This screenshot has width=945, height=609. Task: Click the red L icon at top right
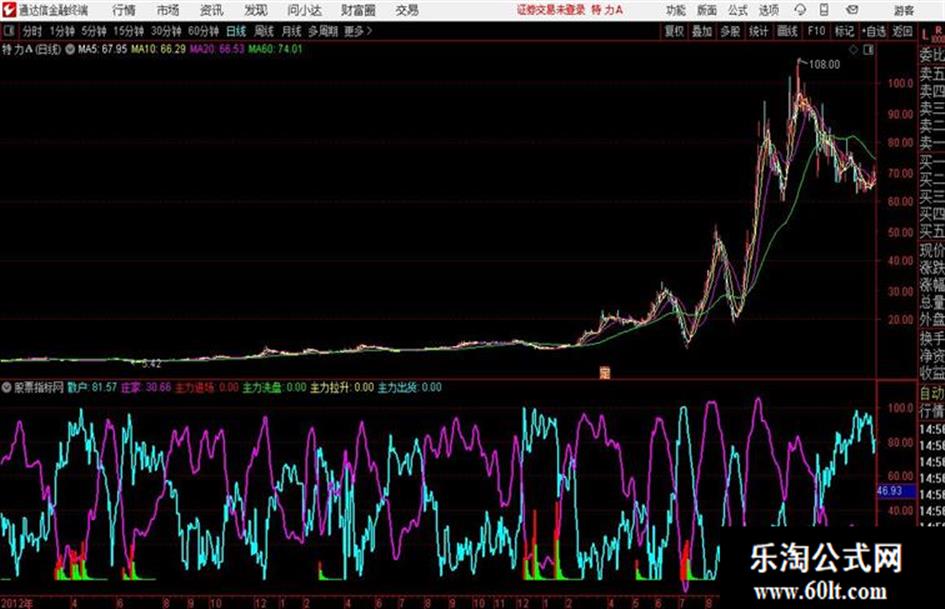tap(925, 34)
